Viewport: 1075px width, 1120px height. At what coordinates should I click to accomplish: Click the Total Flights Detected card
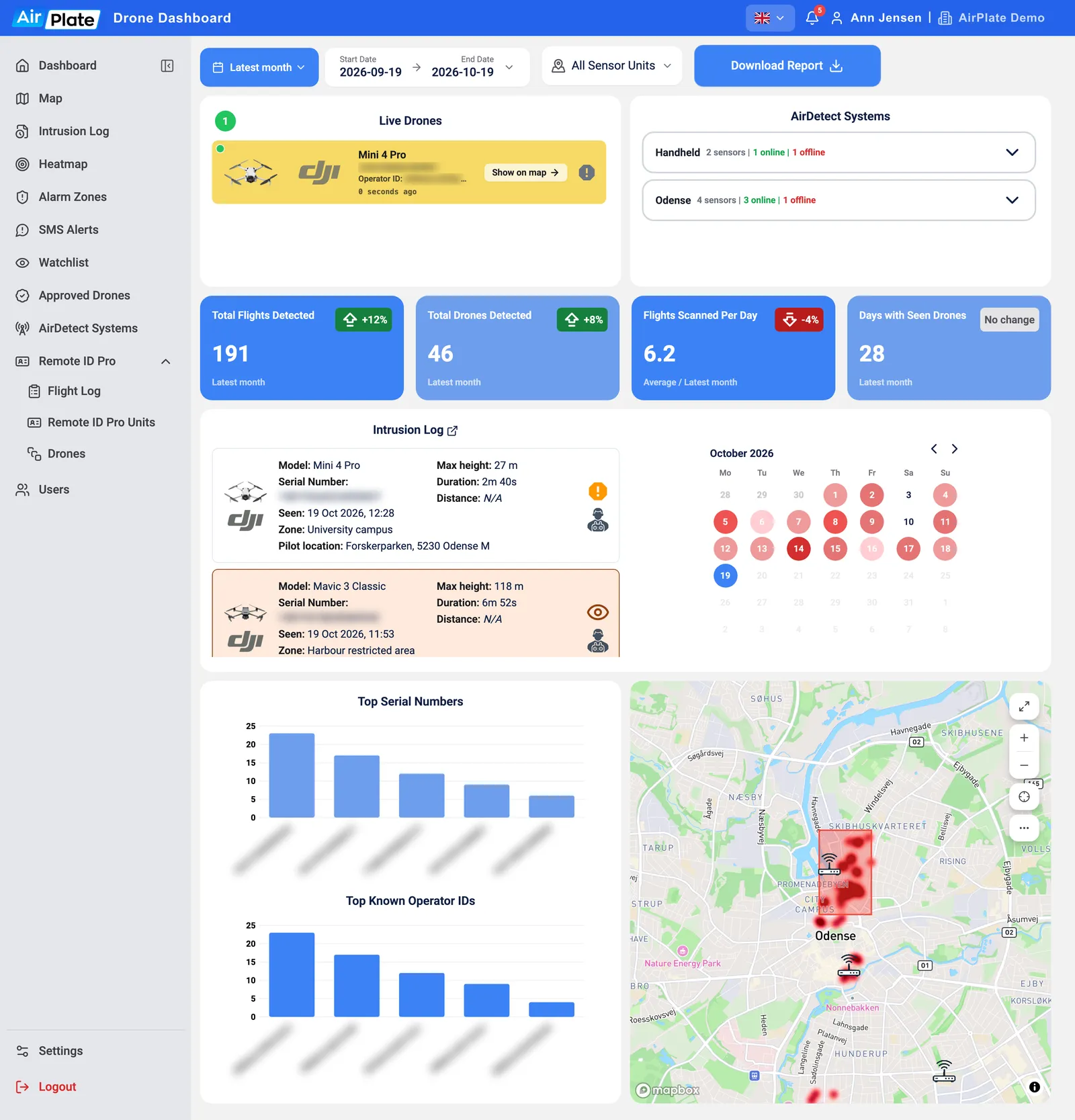point(302,348)
